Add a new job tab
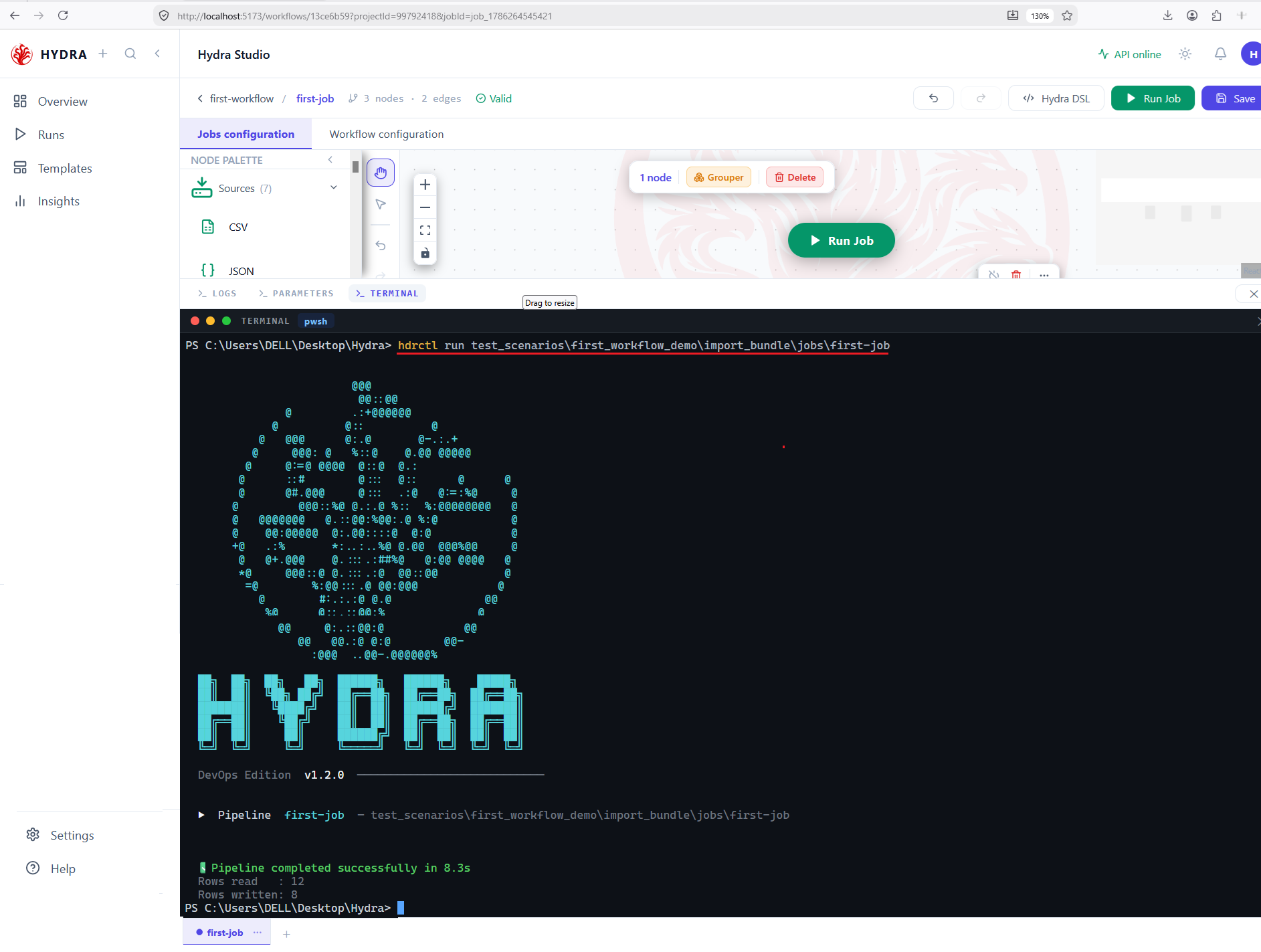This screenshot has width=1261, height=952. point(286,934)
